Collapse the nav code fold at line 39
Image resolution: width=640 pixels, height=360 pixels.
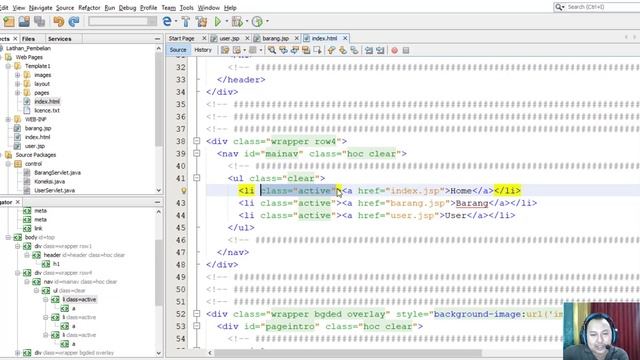click(x=196, y=153)
